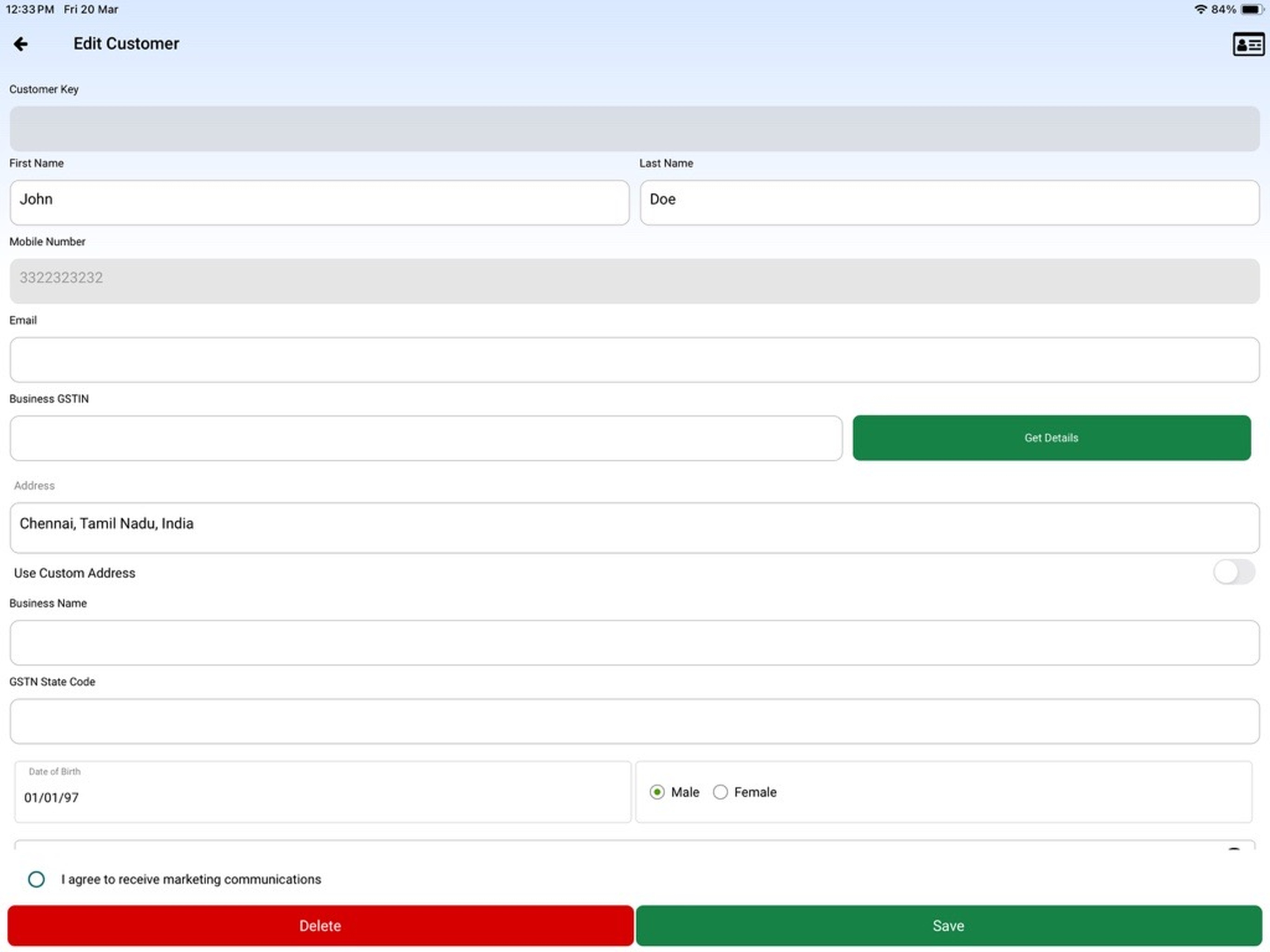Click the Business GSTIN input field
This screenshot has width=1270, height=952.
(x=426, y=438)
